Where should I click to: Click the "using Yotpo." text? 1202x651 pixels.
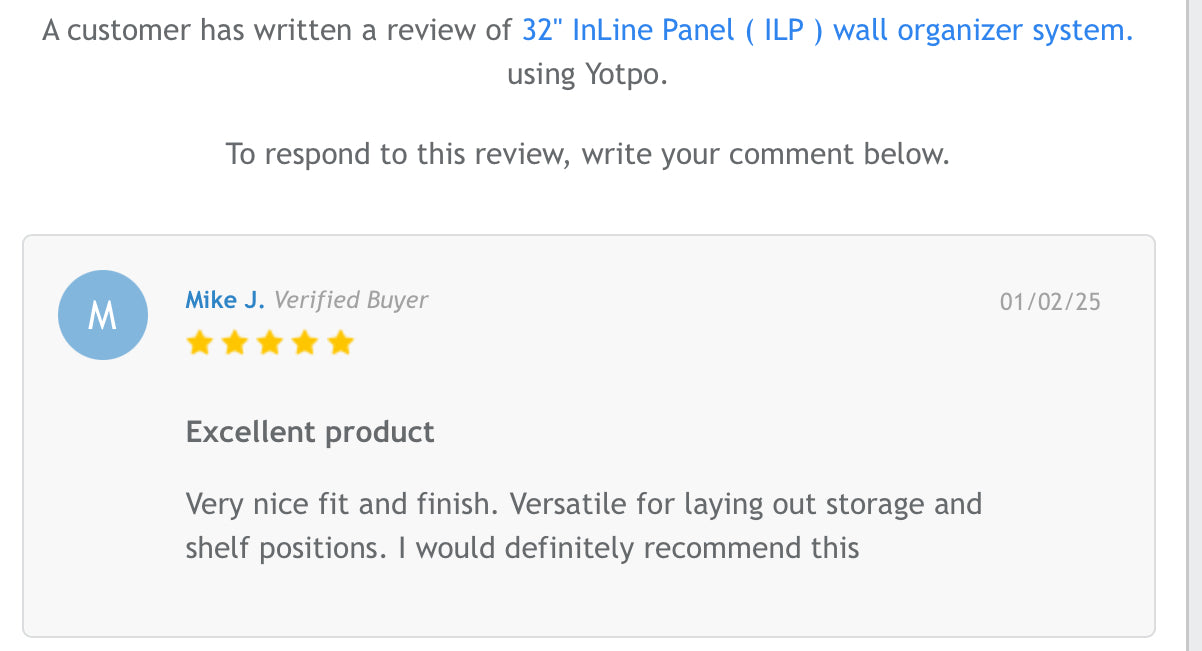tap(587, 75)
